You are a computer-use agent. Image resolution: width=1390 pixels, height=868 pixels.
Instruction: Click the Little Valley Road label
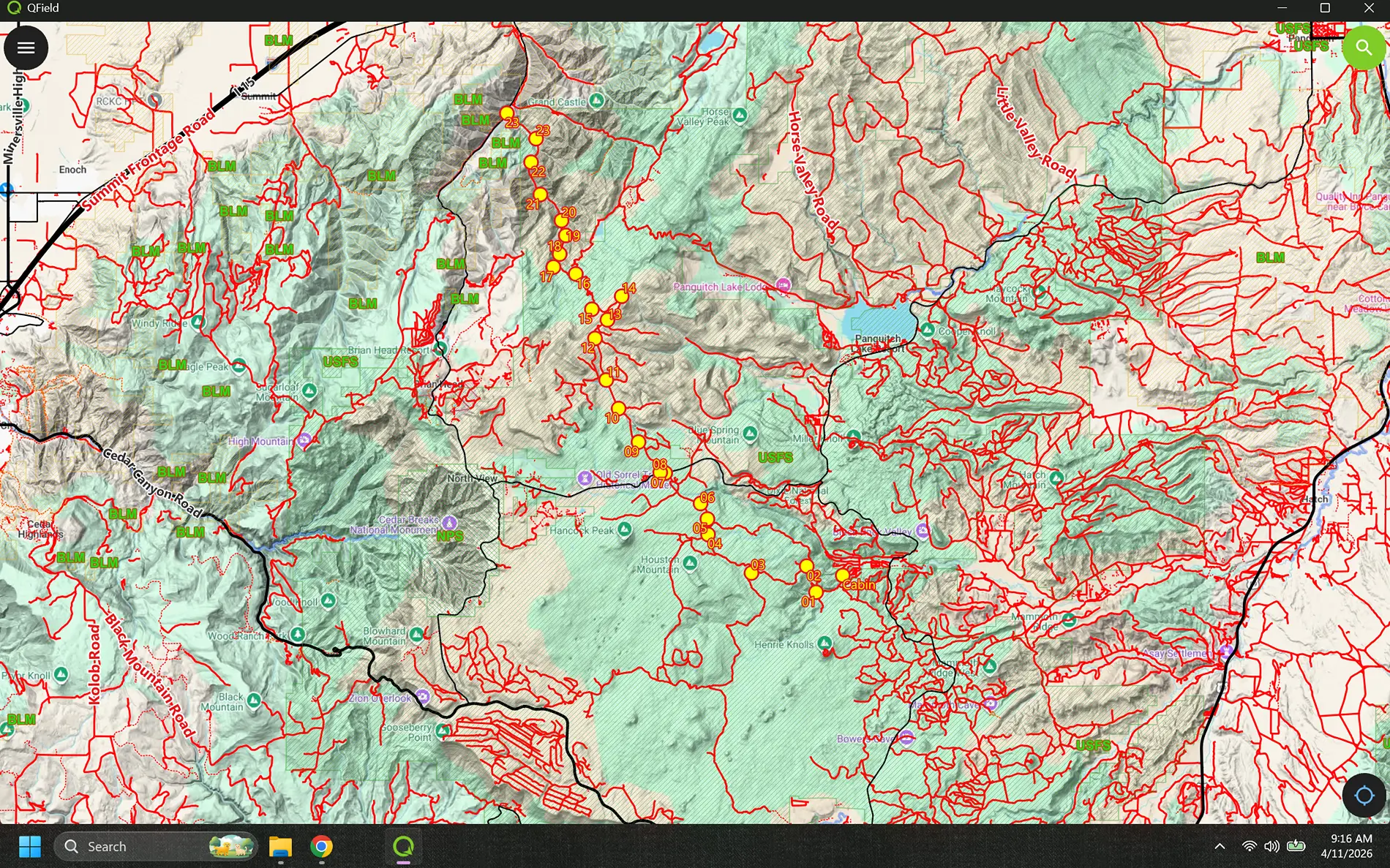pos(1035,132)
